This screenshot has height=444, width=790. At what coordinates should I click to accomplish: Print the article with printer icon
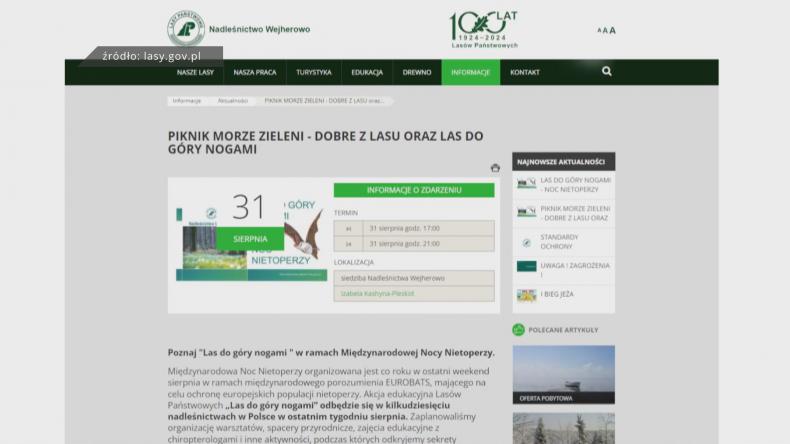pyautogui.click(x=495, y=168)
